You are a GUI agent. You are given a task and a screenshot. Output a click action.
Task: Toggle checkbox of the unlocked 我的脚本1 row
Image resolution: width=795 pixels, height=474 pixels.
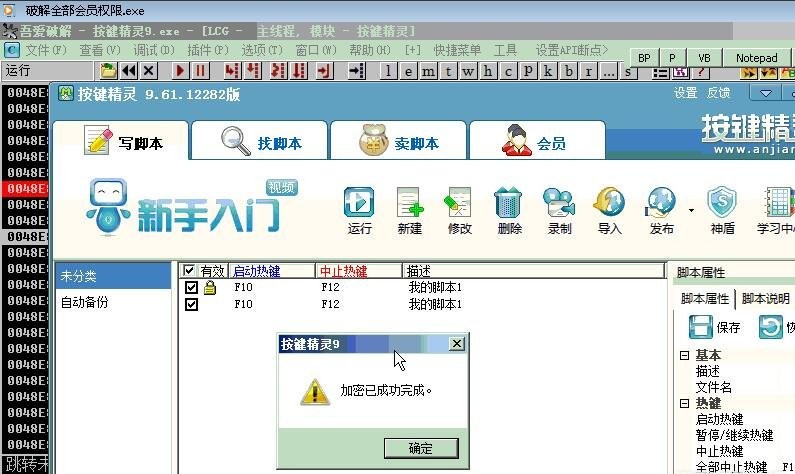(x=191, y=304)
